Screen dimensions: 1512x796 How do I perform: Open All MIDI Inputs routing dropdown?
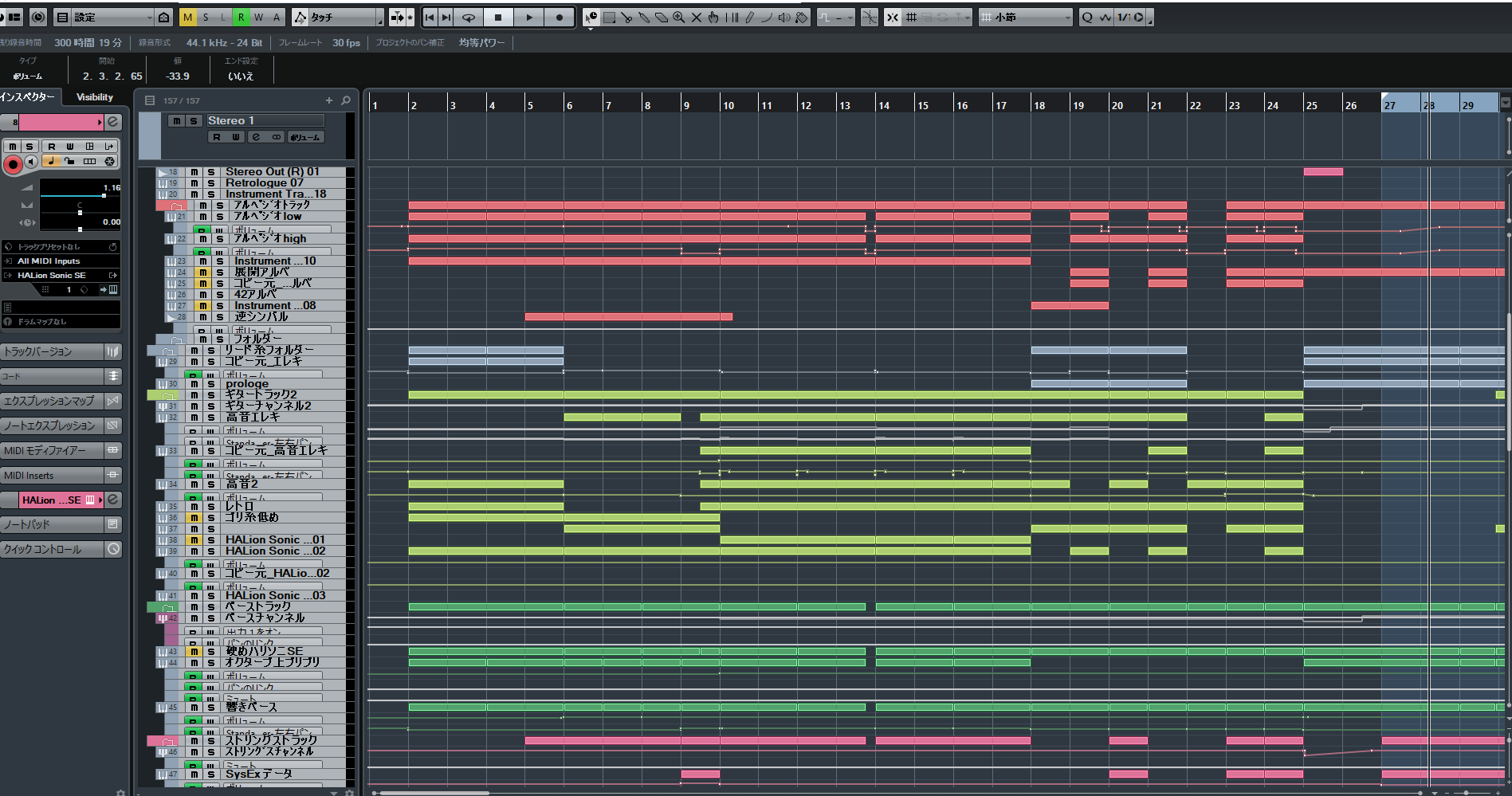click(x=61, y=261)
